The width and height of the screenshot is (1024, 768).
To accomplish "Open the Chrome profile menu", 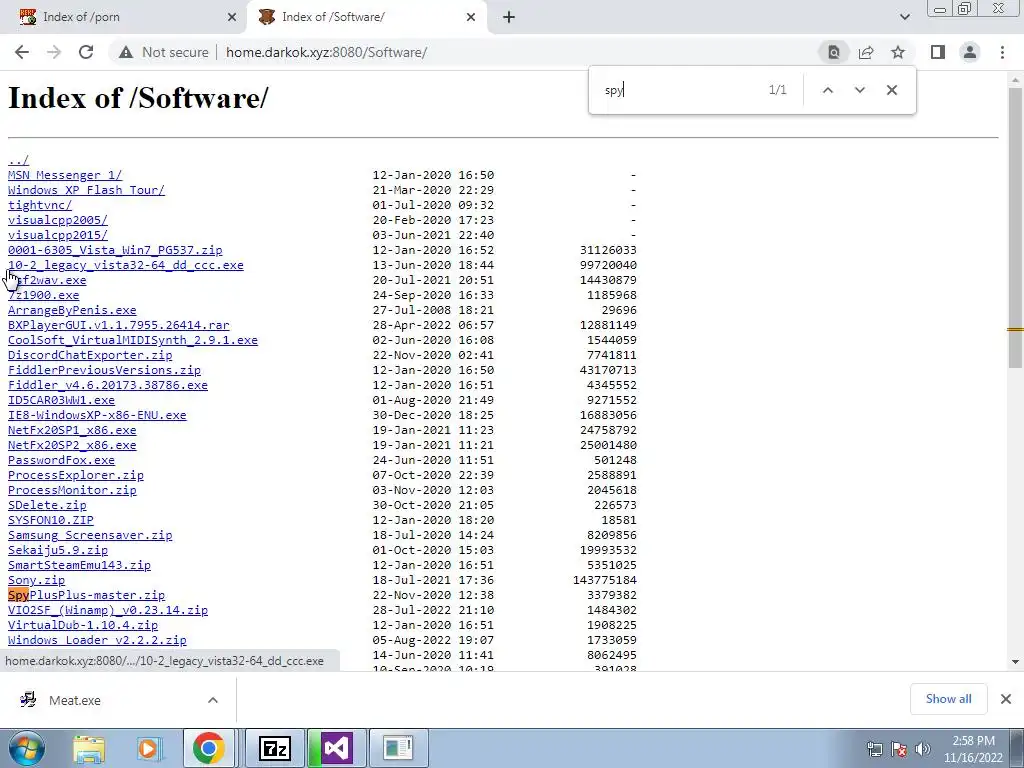I will (x=970, y=52).
